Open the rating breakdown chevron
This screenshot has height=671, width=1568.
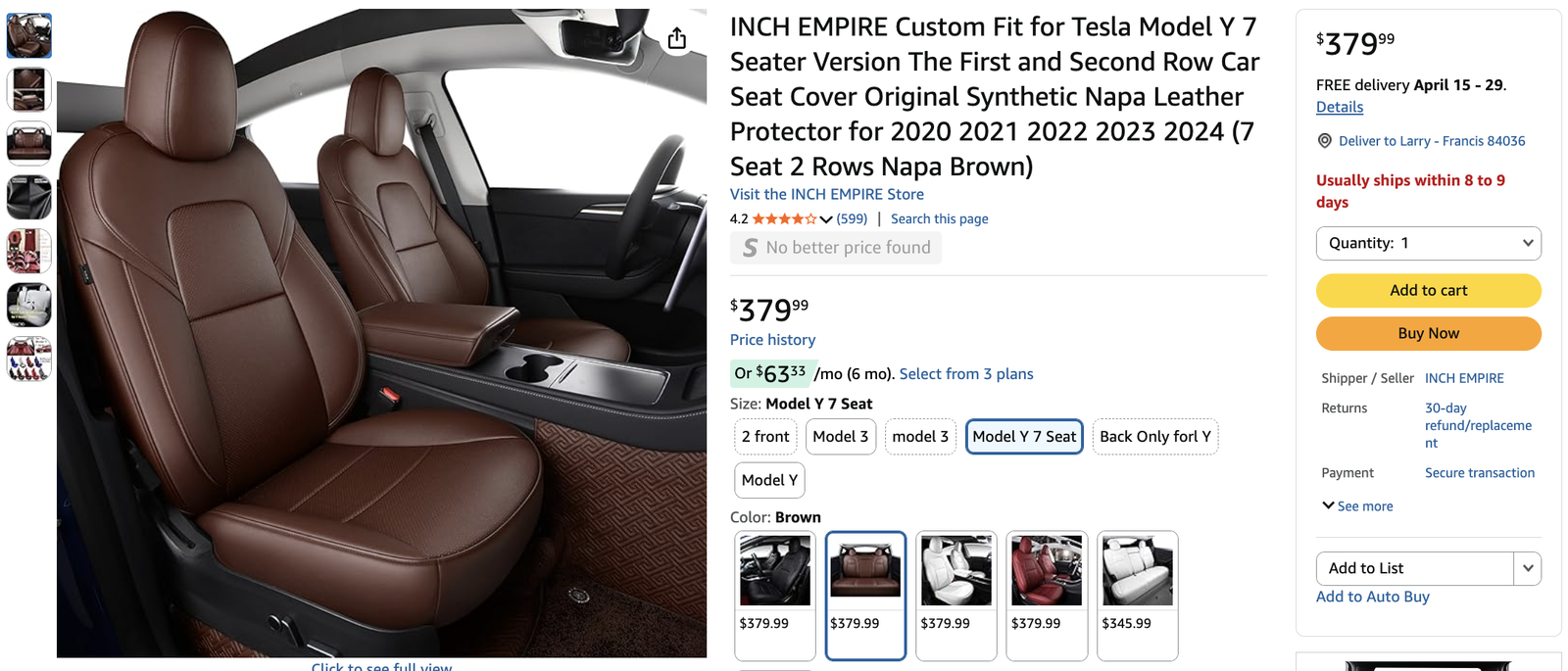826,219
